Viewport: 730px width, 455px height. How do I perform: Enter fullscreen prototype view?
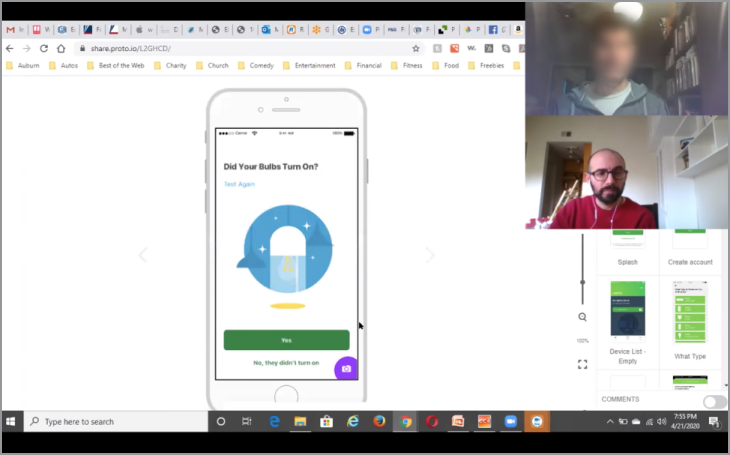coord(582,364)
